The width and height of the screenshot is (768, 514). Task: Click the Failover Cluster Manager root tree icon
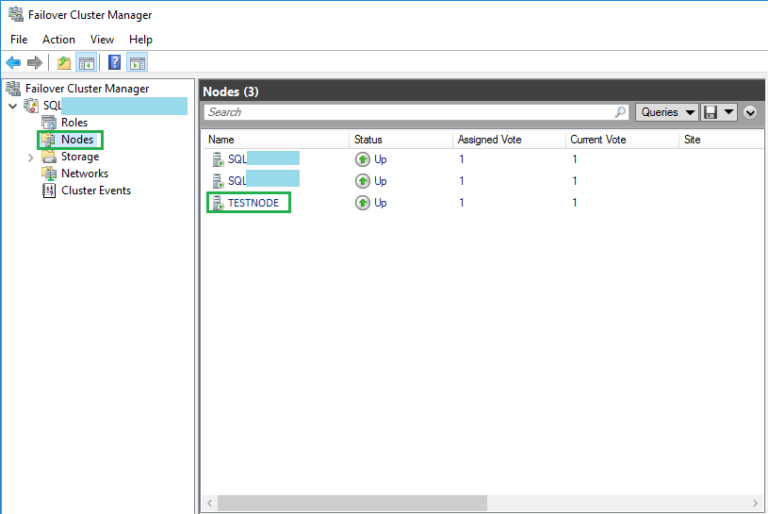click(13, 88)
